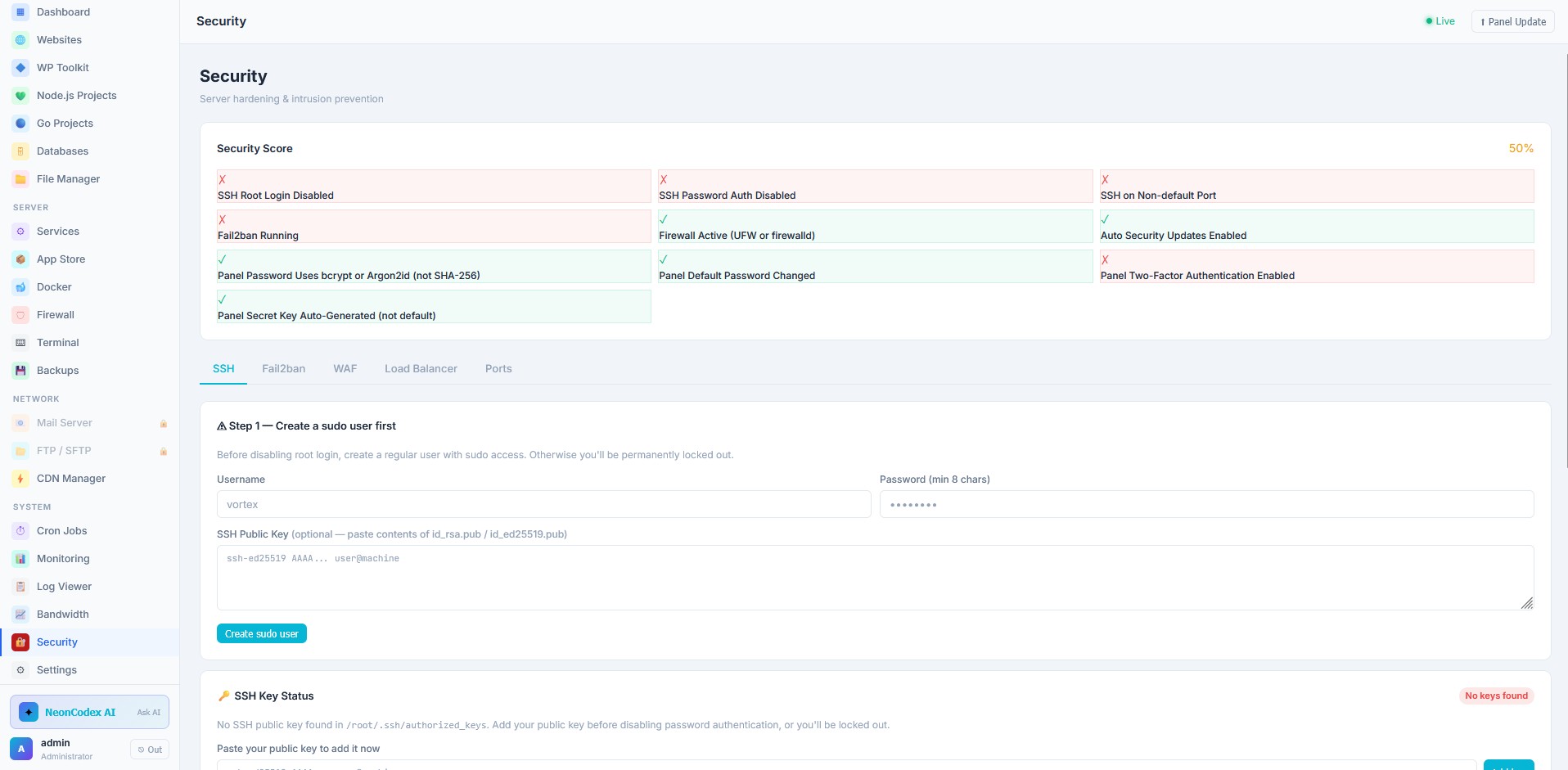Click the Node.js Projects icon
The height and width of the screenshot is (770, 1568).
pos(20,96)
